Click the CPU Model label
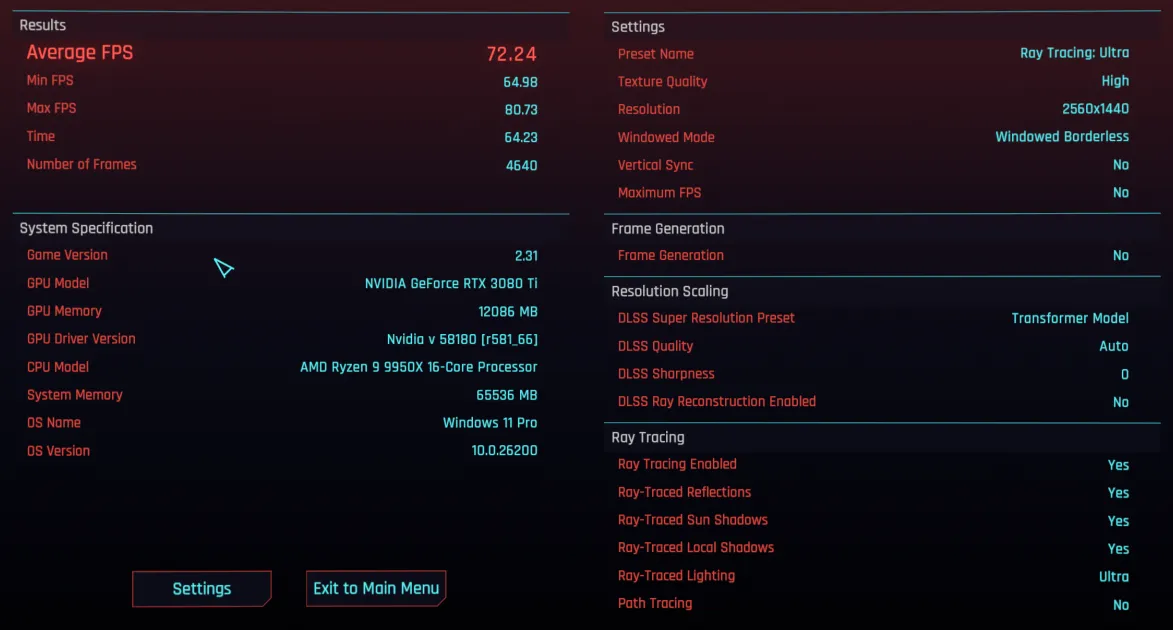This screenshot has height=630, width=1173. point(58,367)
